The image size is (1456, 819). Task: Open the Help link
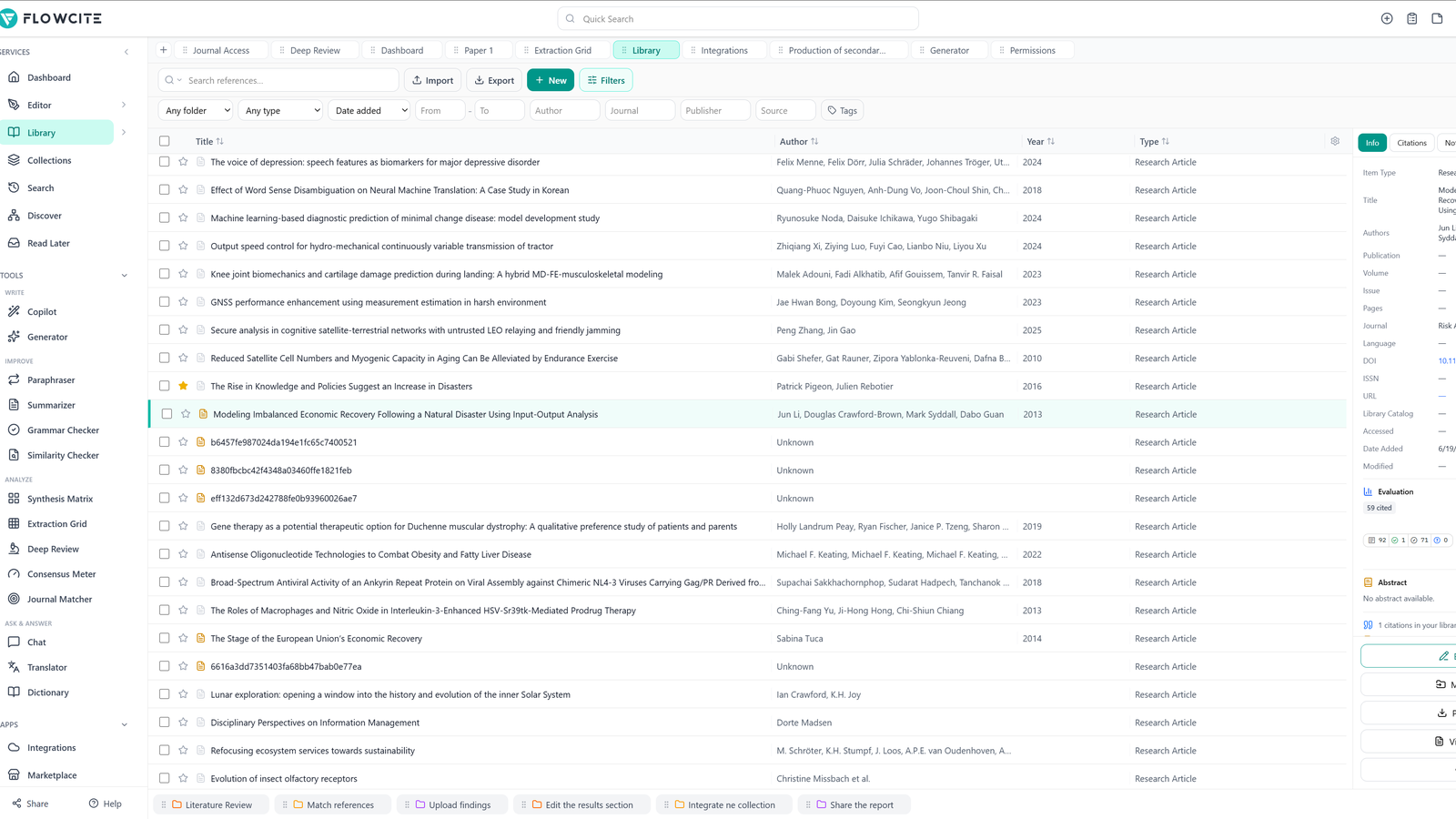click(105, 804)
